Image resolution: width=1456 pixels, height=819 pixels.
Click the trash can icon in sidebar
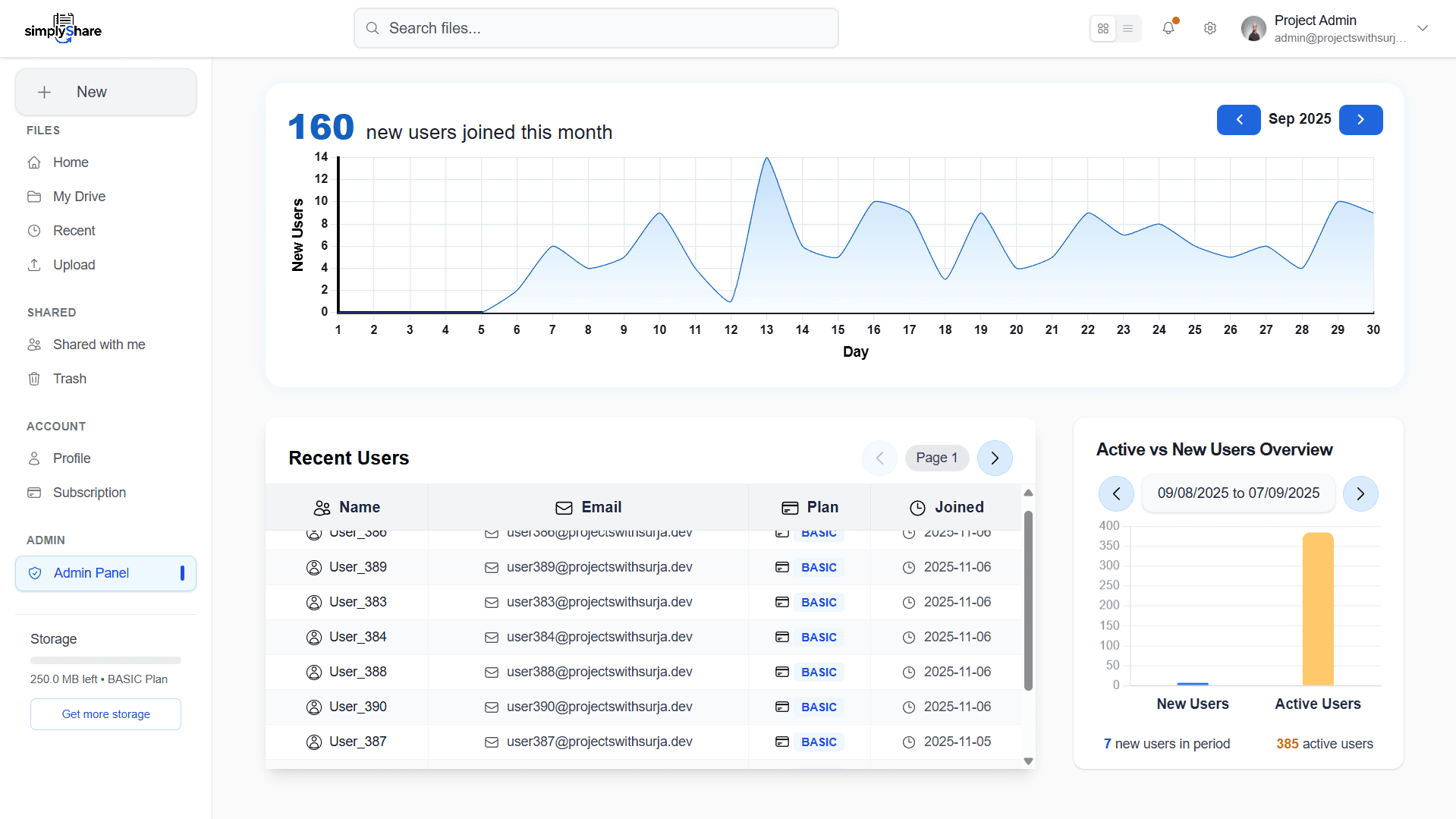34,379
